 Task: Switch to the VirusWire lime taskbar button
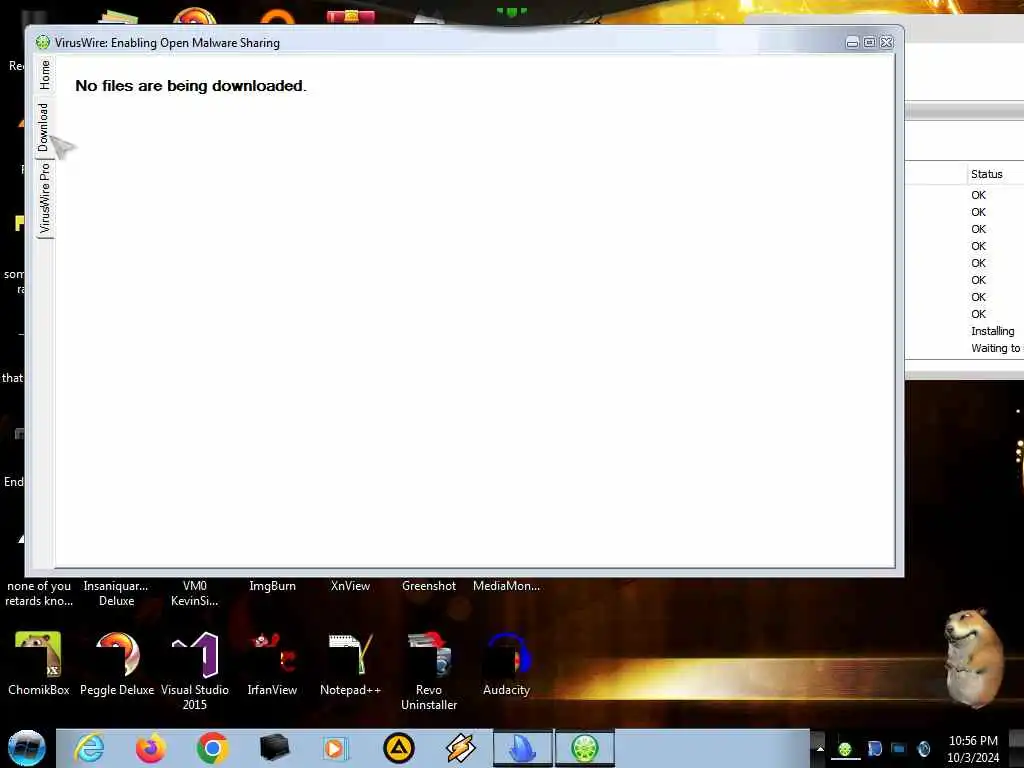tap(584, 748)
